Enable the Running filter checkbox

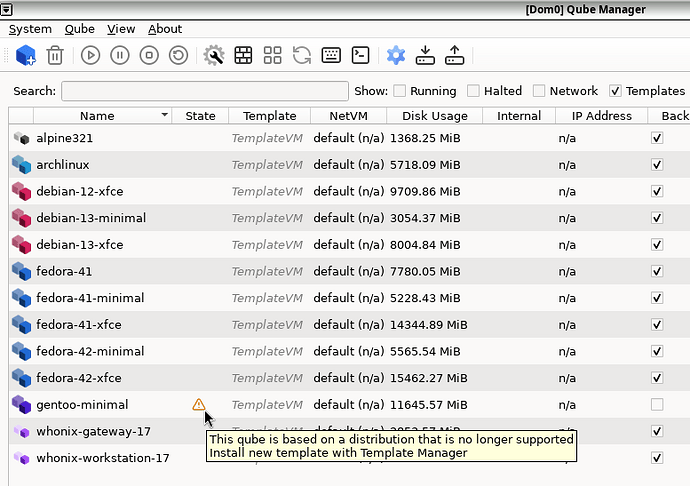tap(400, 91)
